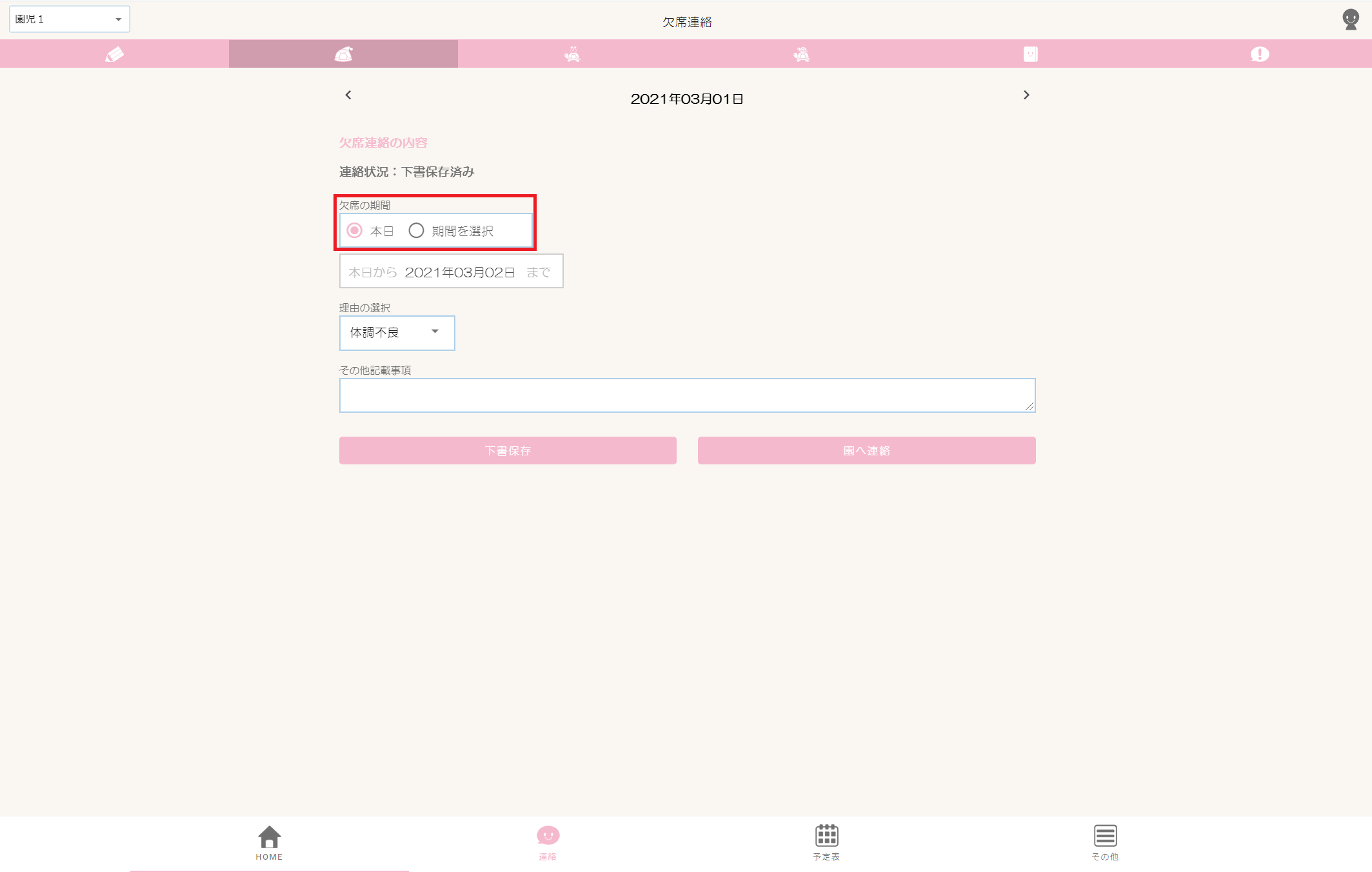Click the date heading 2021年03月01日
Viewport: 1372px width, 872px height.
click(x=687, y=99)
